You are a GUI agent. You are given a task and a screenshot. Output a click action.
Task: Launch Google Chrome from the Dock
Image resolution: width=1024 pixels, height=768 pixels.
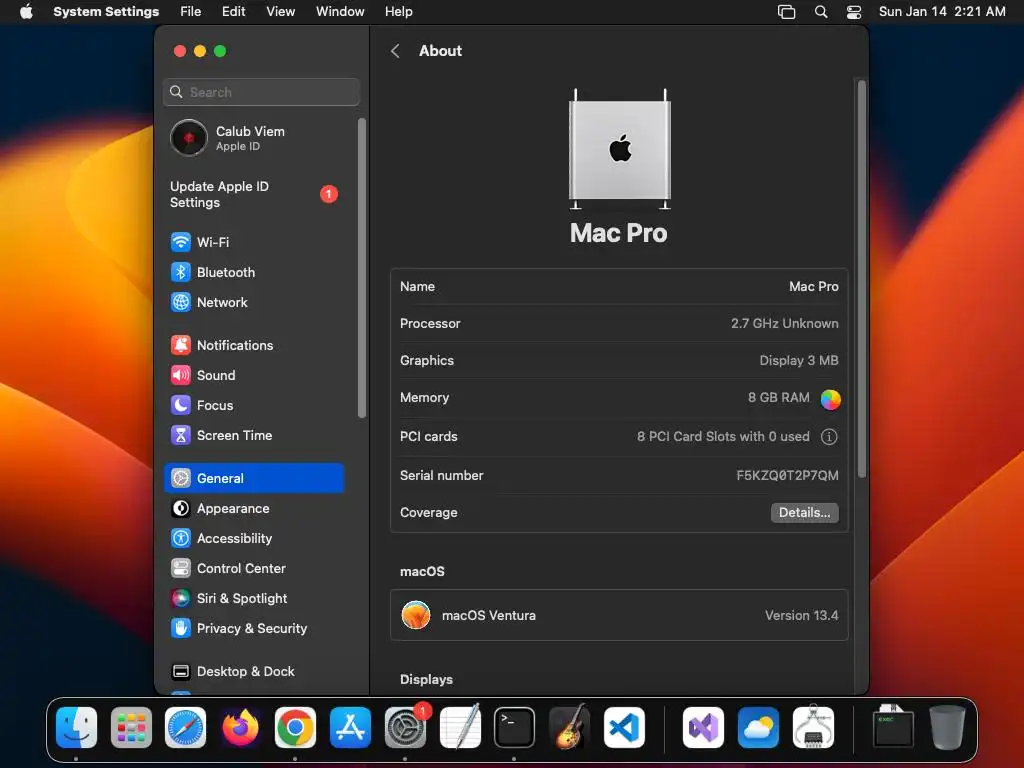coord(295,727)
